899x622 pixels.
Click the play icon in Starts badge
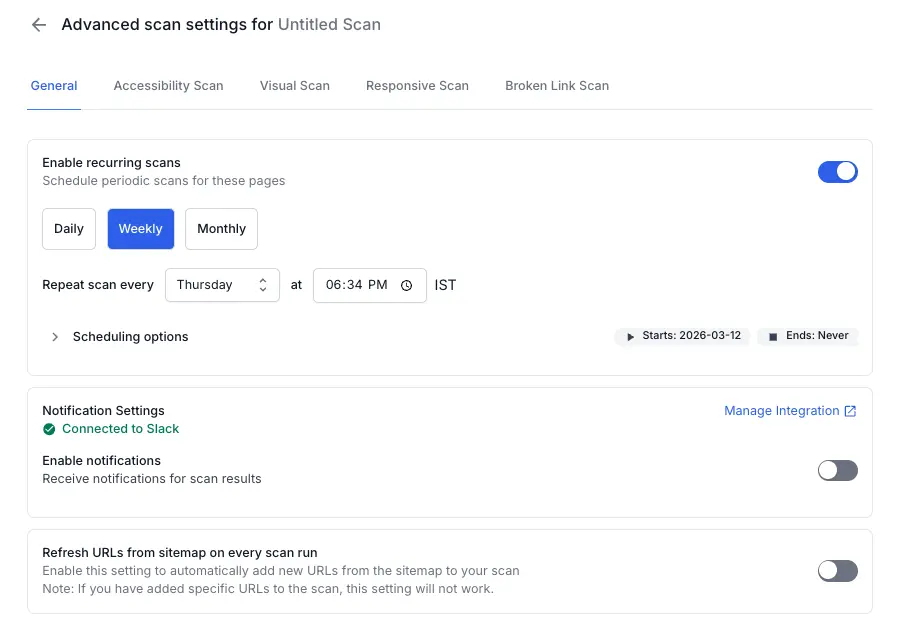click(630, 337)
